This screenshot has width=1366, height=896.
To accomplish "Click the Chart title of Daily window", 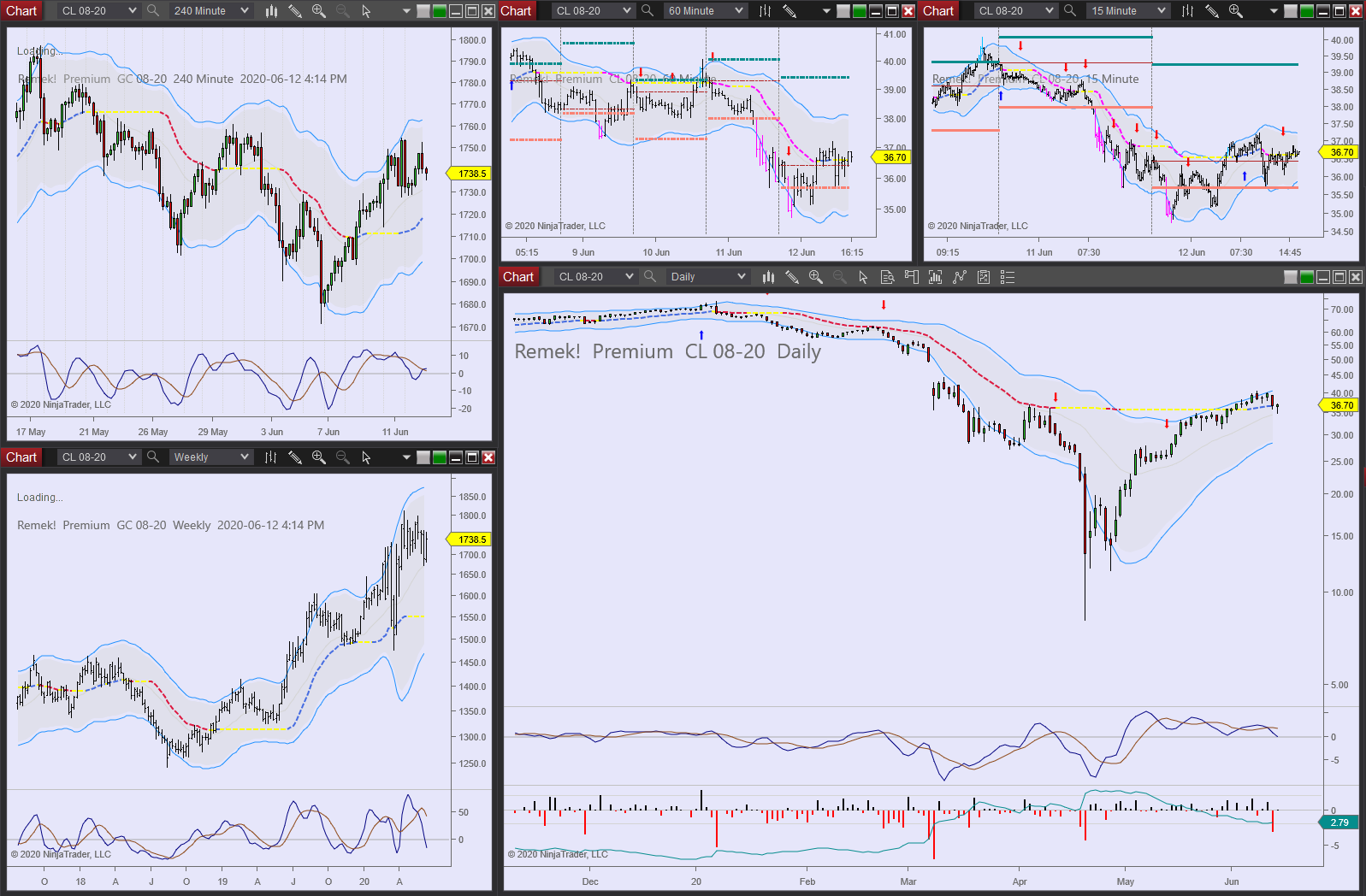I will click(x=518, y=277).
